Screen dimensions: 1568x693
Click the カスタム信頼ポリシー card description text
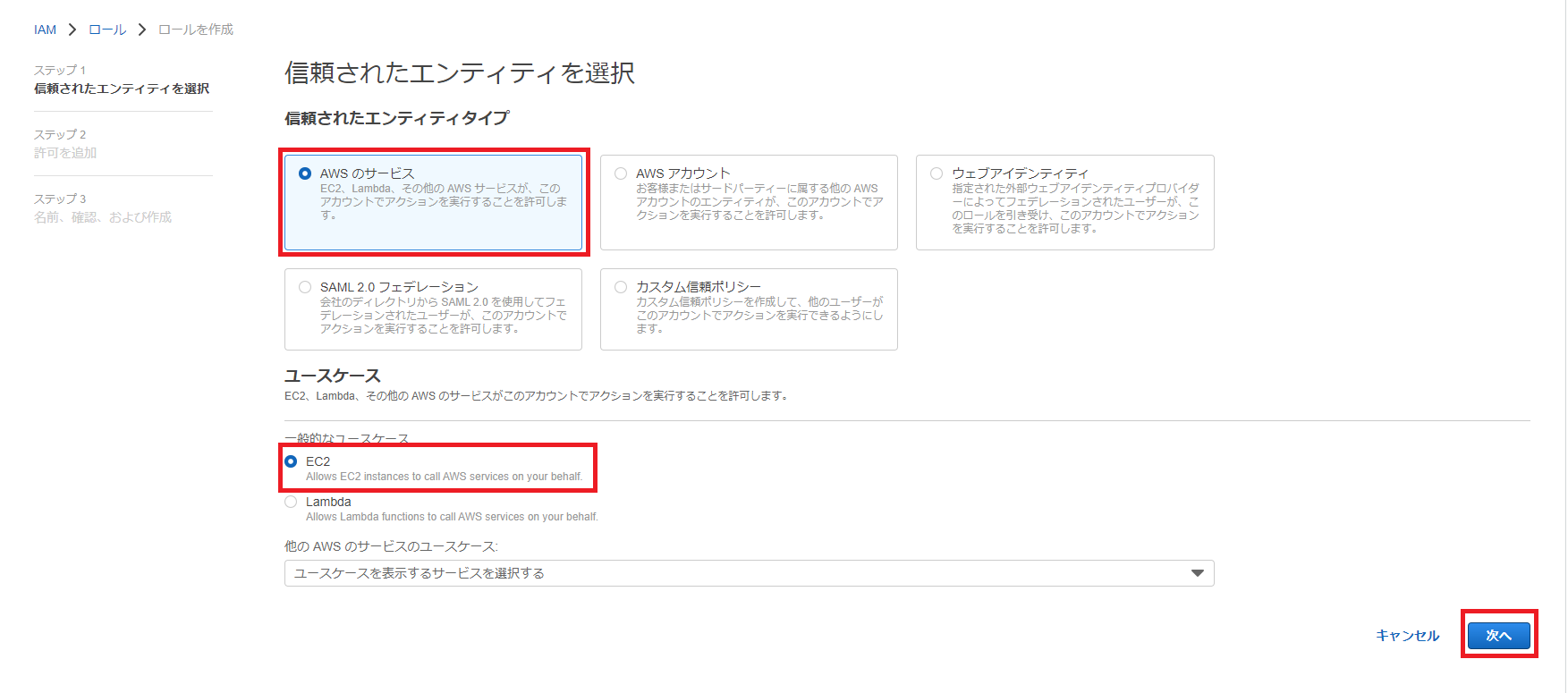click(759, 316)
